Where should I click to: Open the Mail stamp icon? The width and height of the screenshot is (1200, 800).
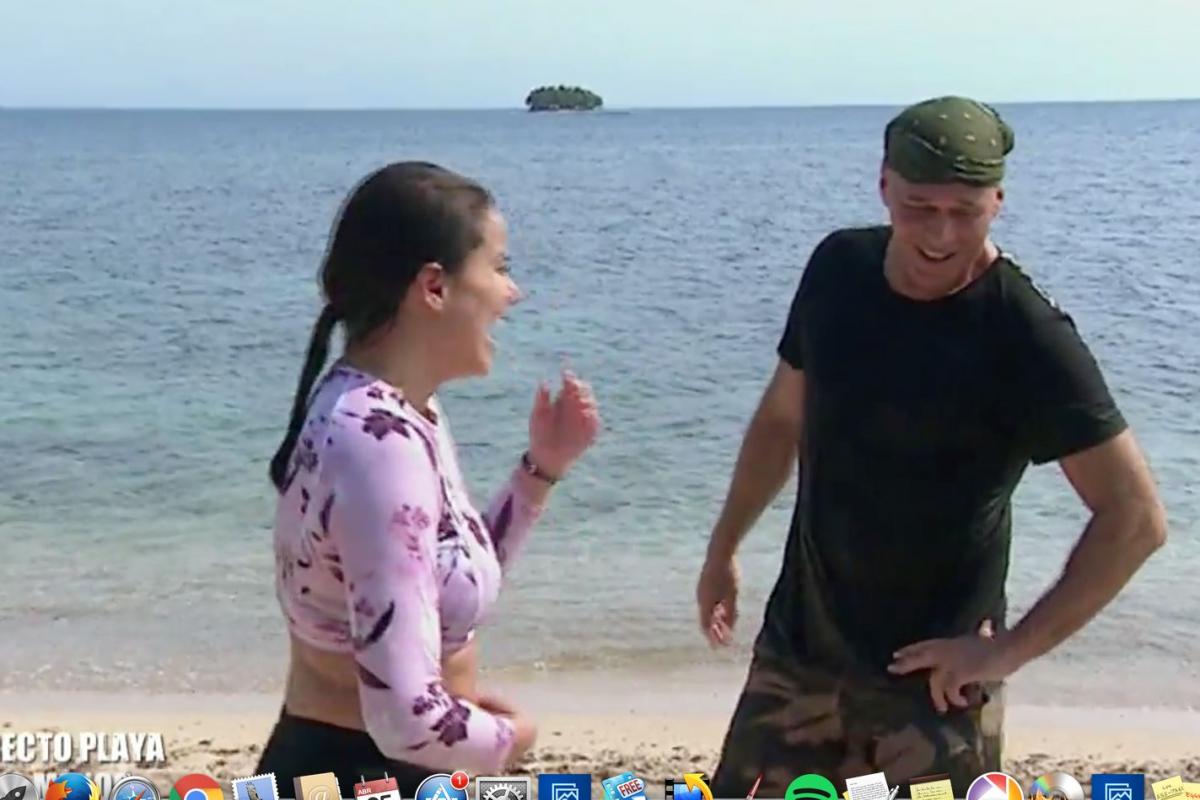tap(255, 790)
